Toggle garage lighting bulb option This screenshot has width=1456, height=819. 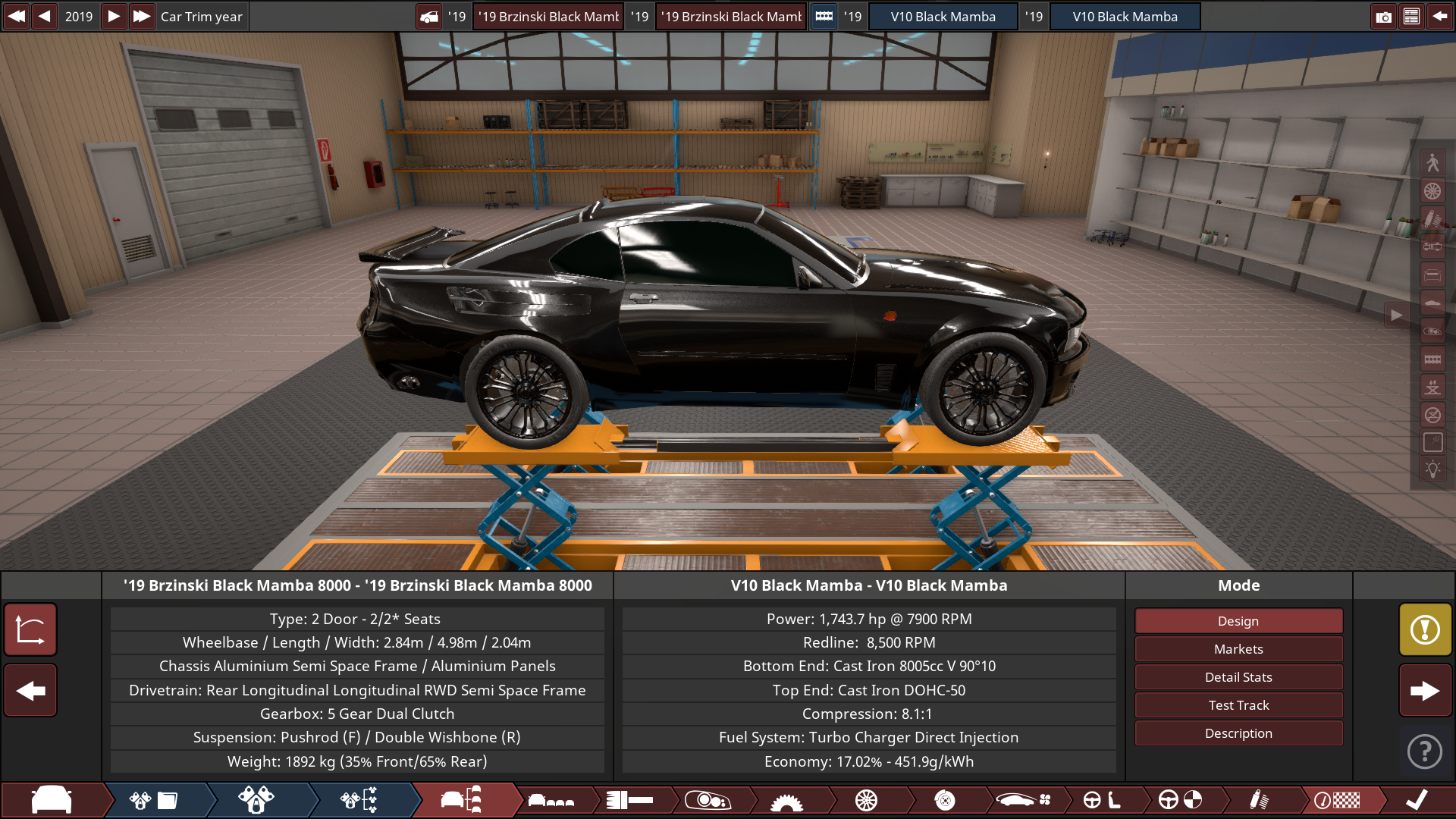tap(1432, 470)
